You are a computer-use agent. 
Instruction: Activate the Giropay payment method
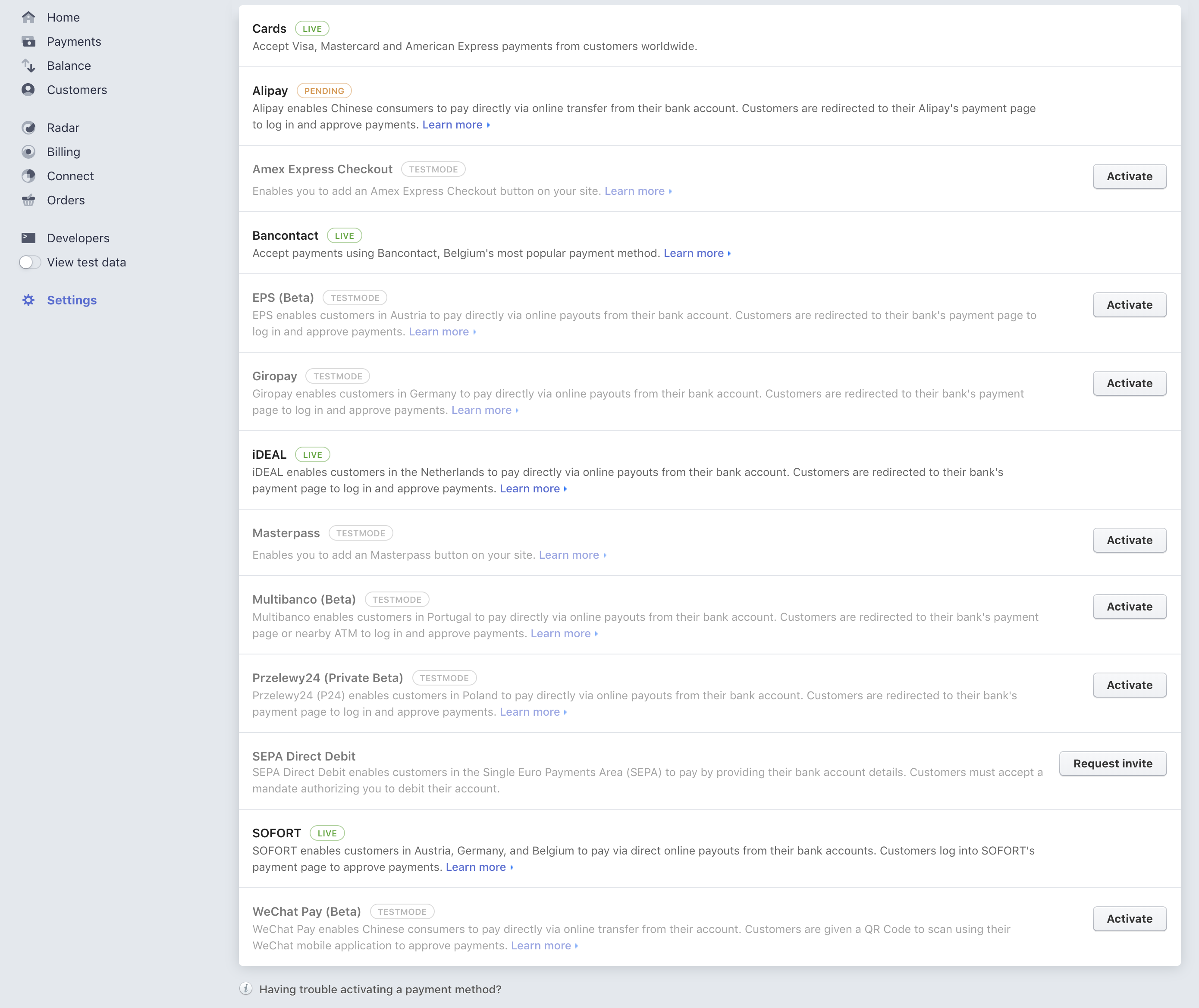(x=1129, y=383)
